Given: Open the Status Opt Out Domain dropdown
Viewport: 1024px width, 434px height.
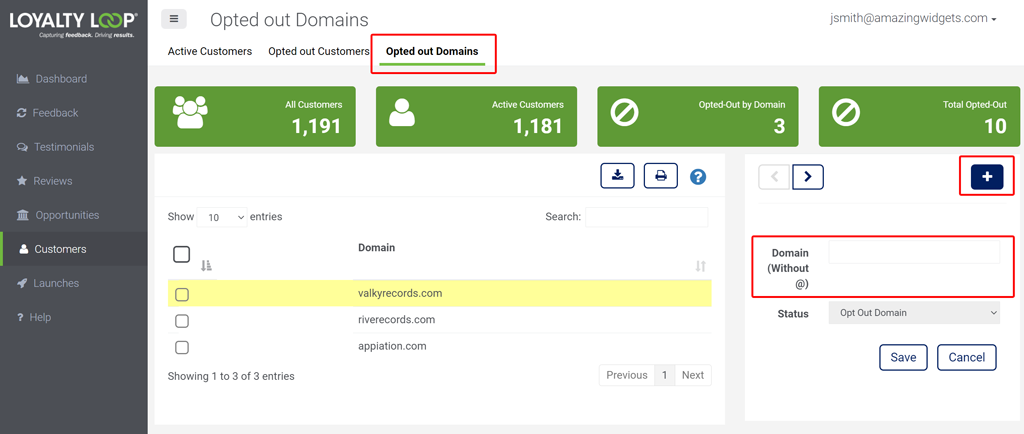Looking at the screenshot, I should click(x=914, y=313).
